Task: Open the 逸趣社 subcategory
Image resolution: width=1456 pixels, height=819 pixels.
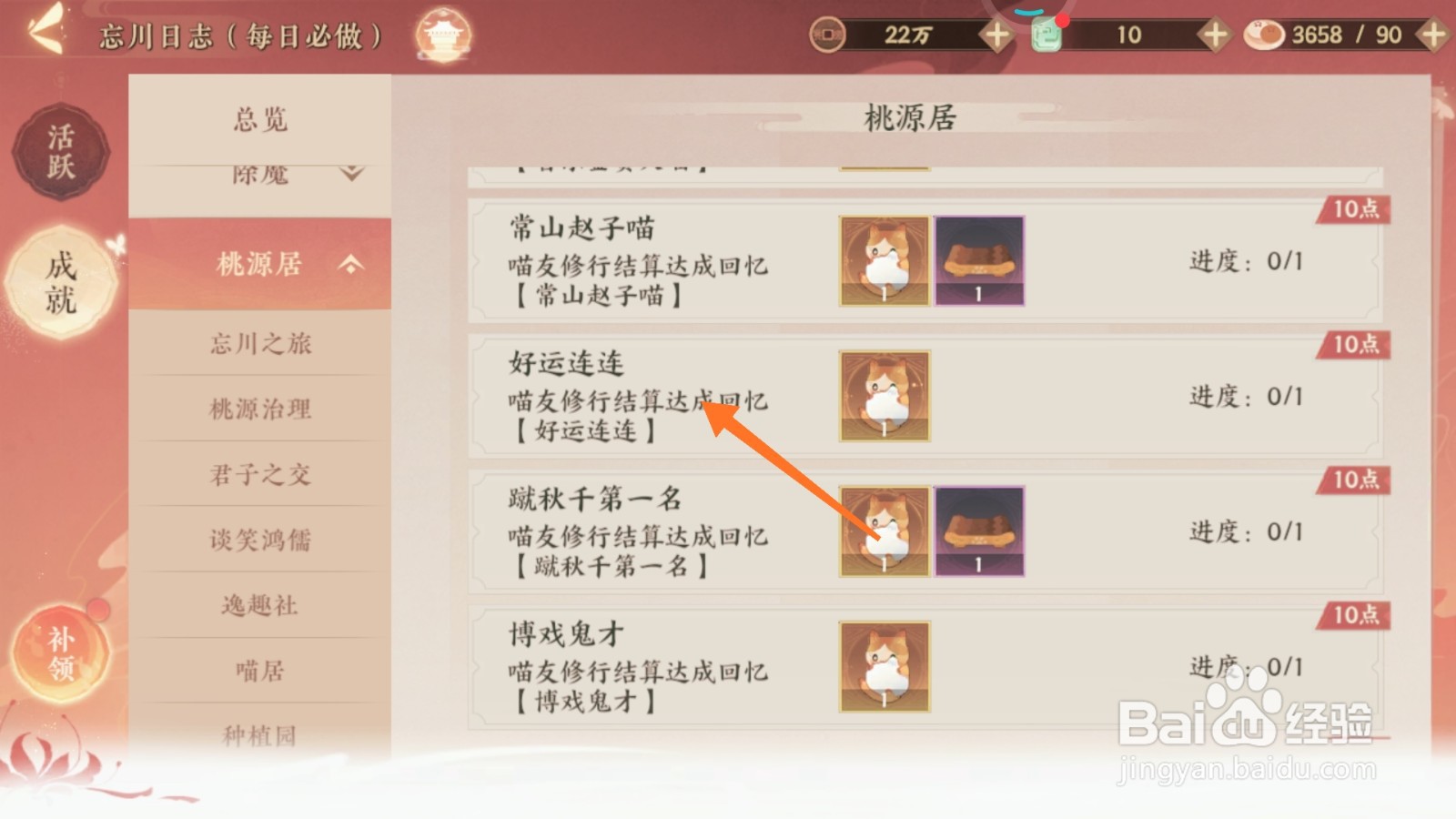Action: click(x=260, y=605)
